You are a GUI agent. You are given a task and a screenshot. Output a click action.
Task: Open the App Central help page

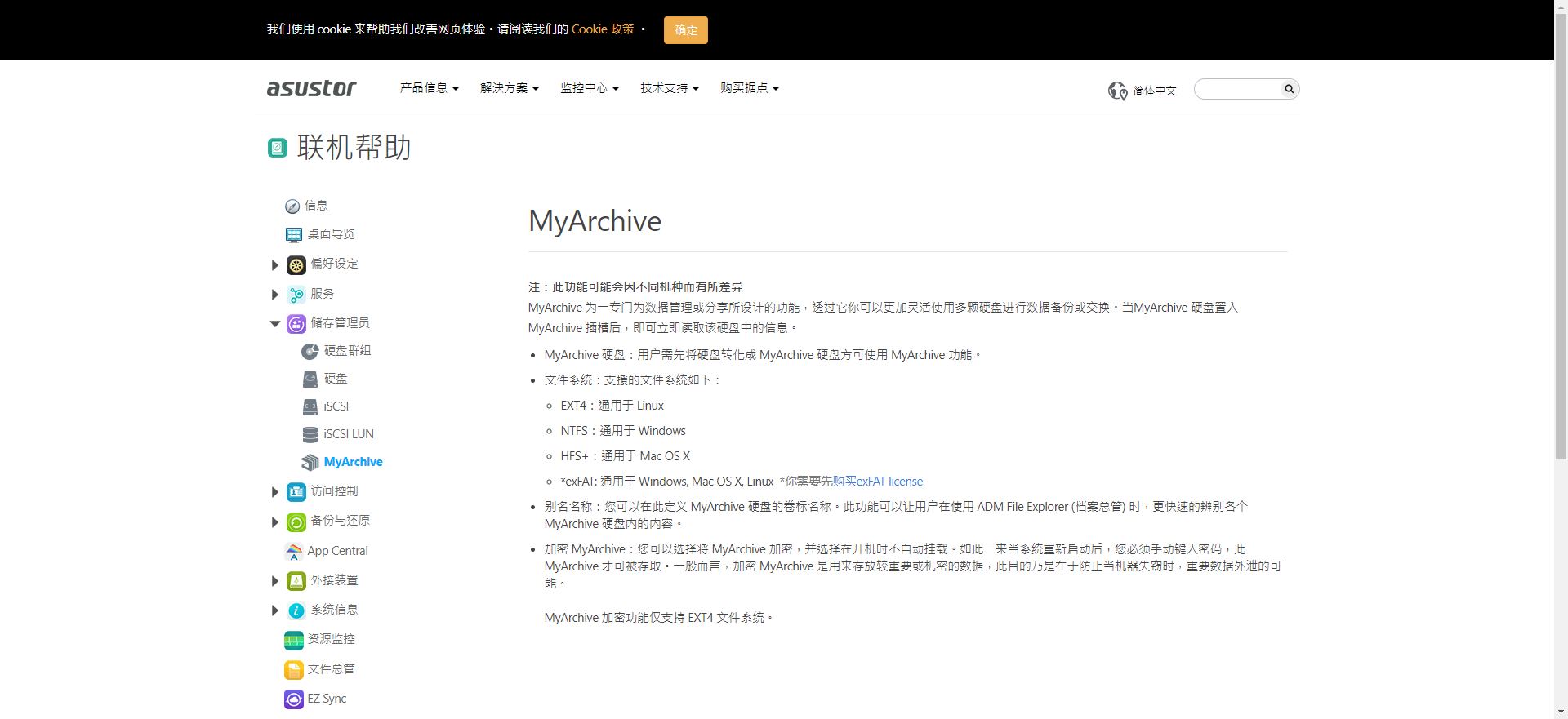[x=338, y=551]
